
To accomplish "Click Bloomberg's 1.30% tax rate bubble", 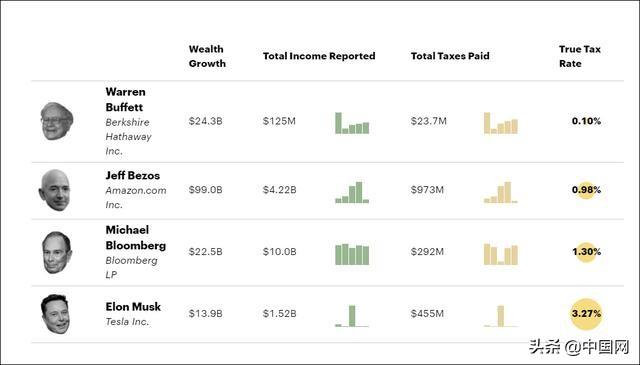I will pos(586,251).
